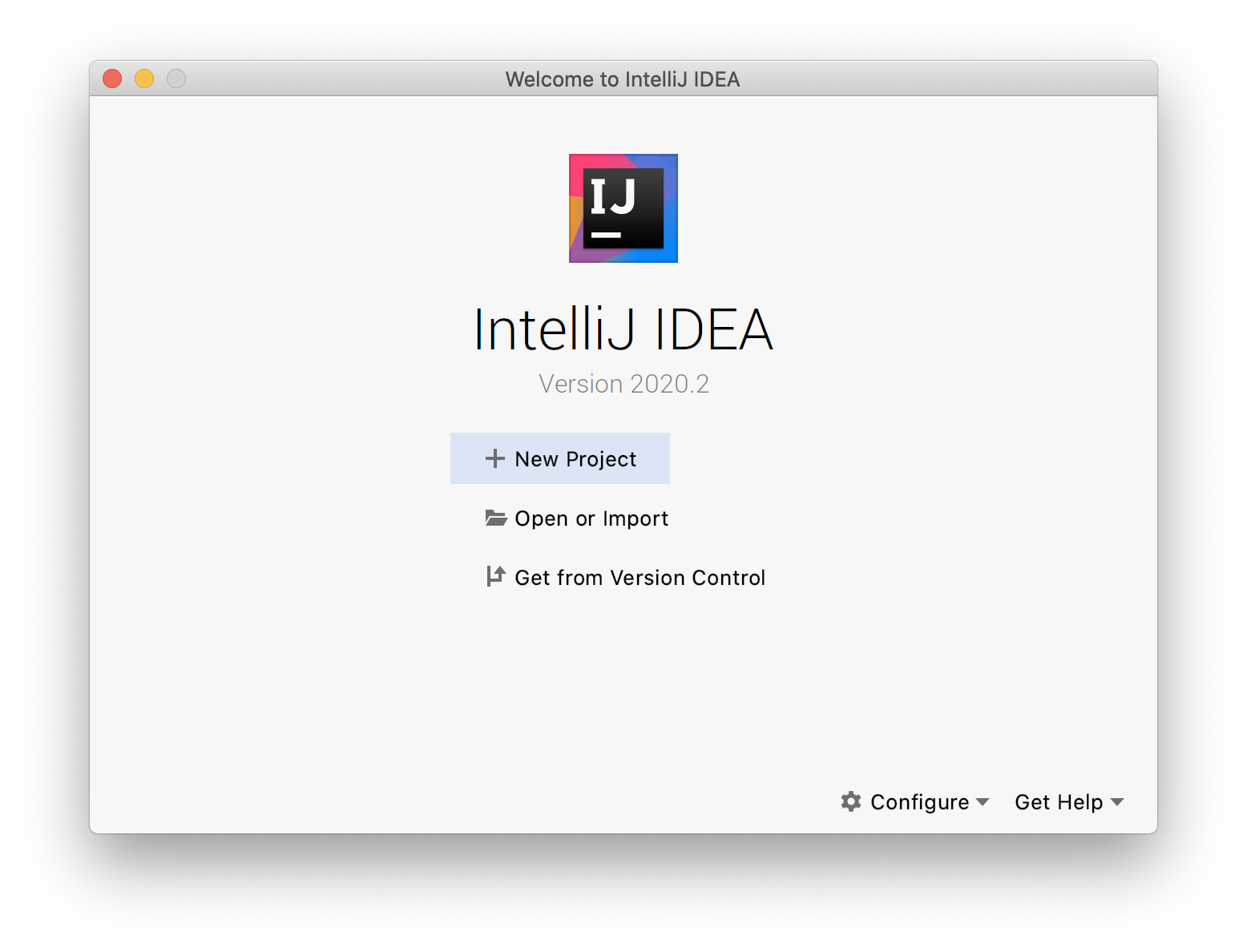
Task: Open the Configure dropdown menu
Action: [915, 802]
